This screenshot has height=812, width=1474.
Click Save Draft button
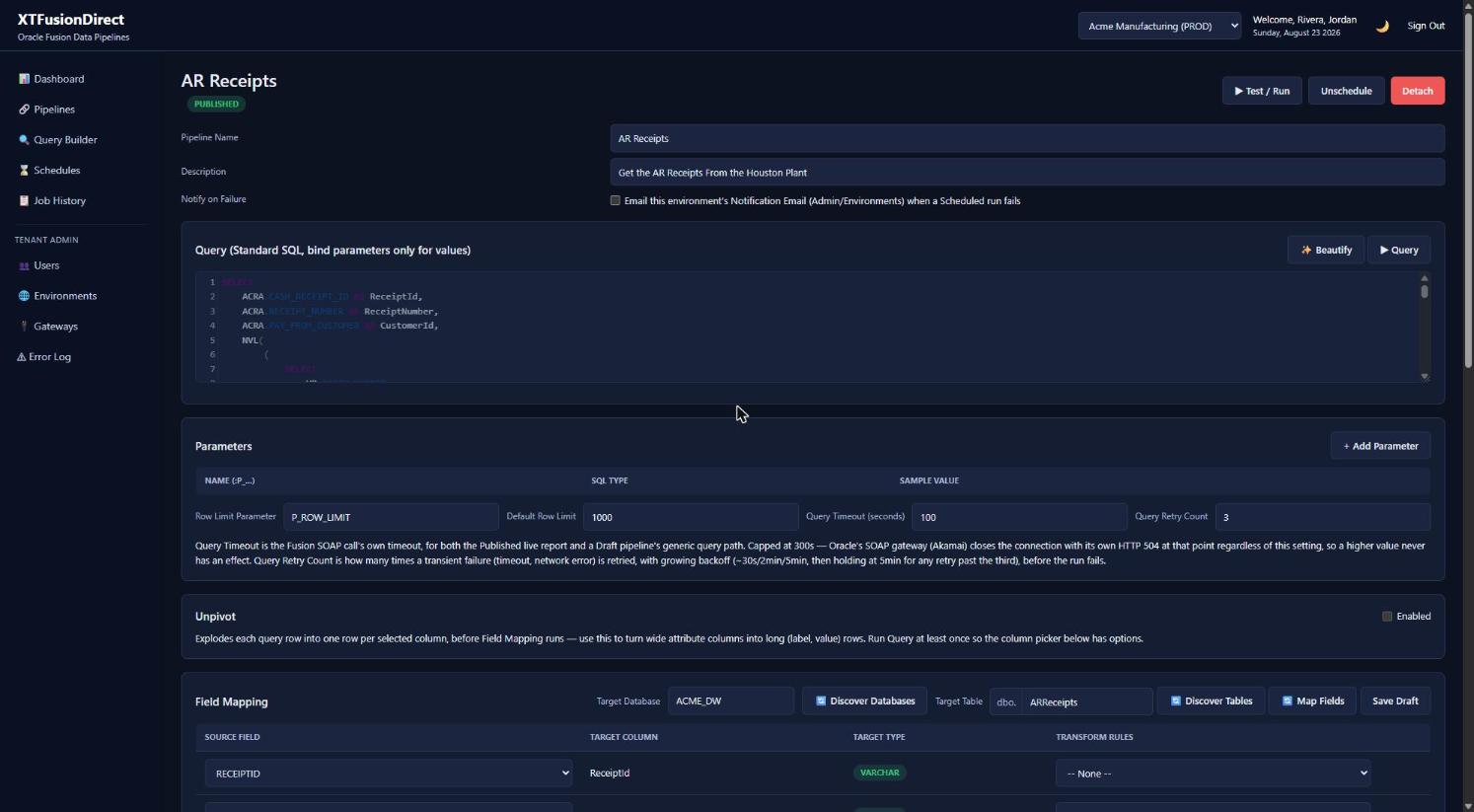point(1395,701)
